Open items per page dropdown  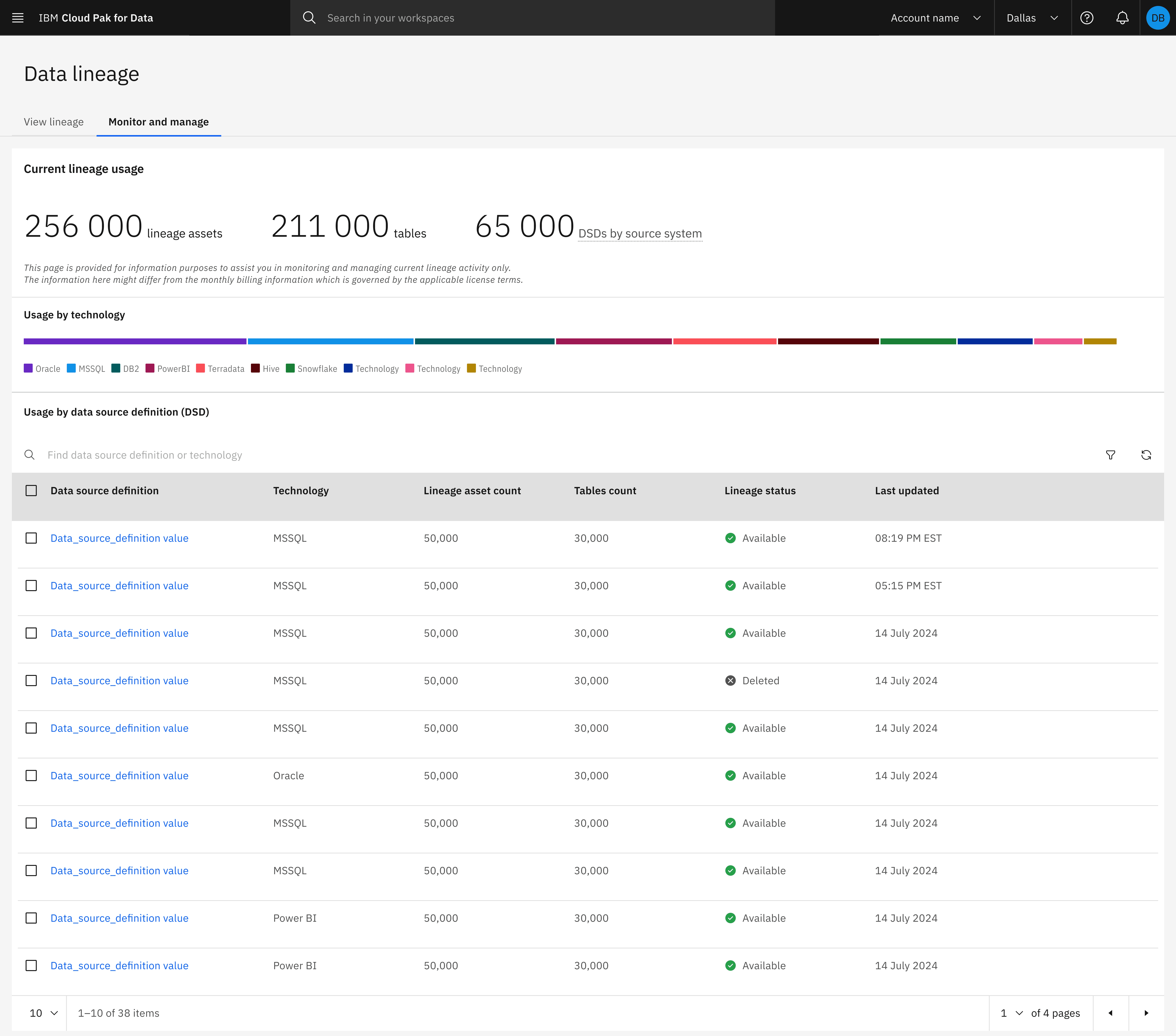coord(44,1013)
